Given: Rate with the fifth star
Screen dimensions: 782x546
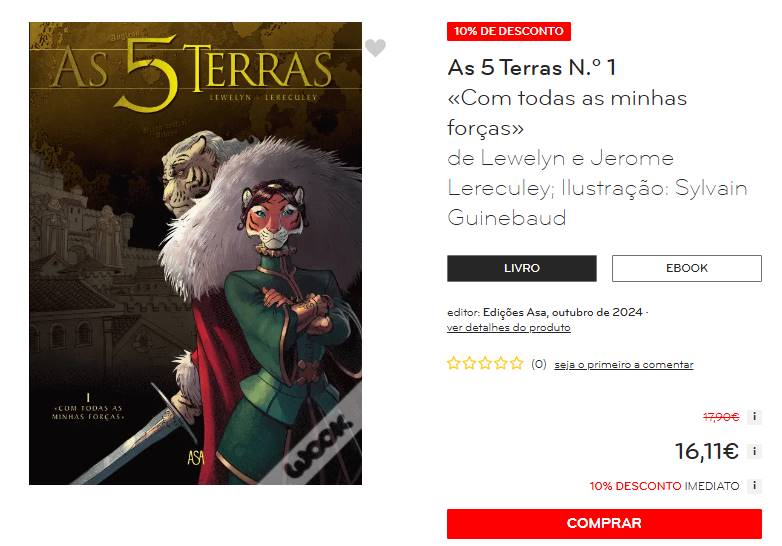Looking at the screenshot, I should pos(517,363).
